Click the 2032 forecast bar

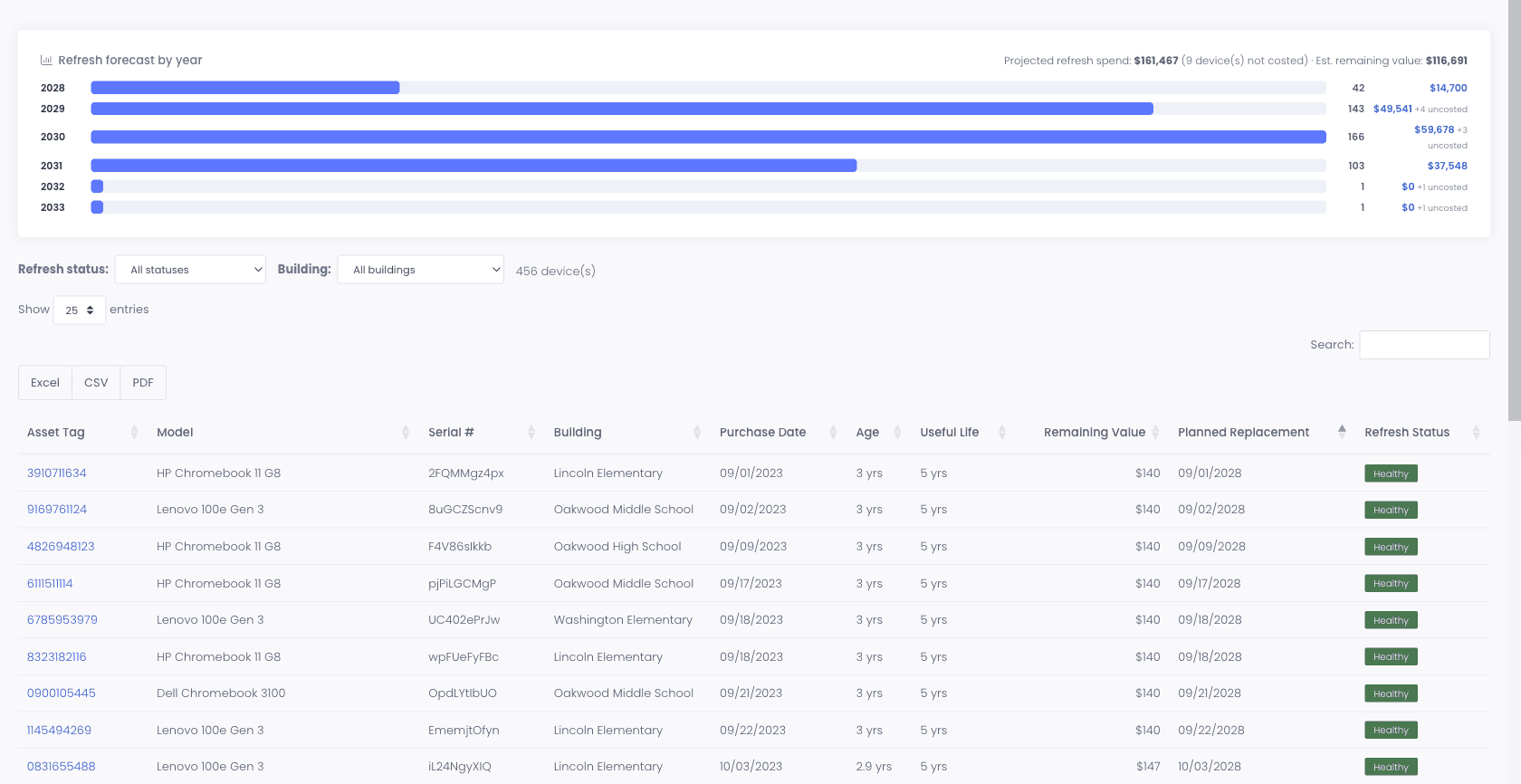pos(97,186)
